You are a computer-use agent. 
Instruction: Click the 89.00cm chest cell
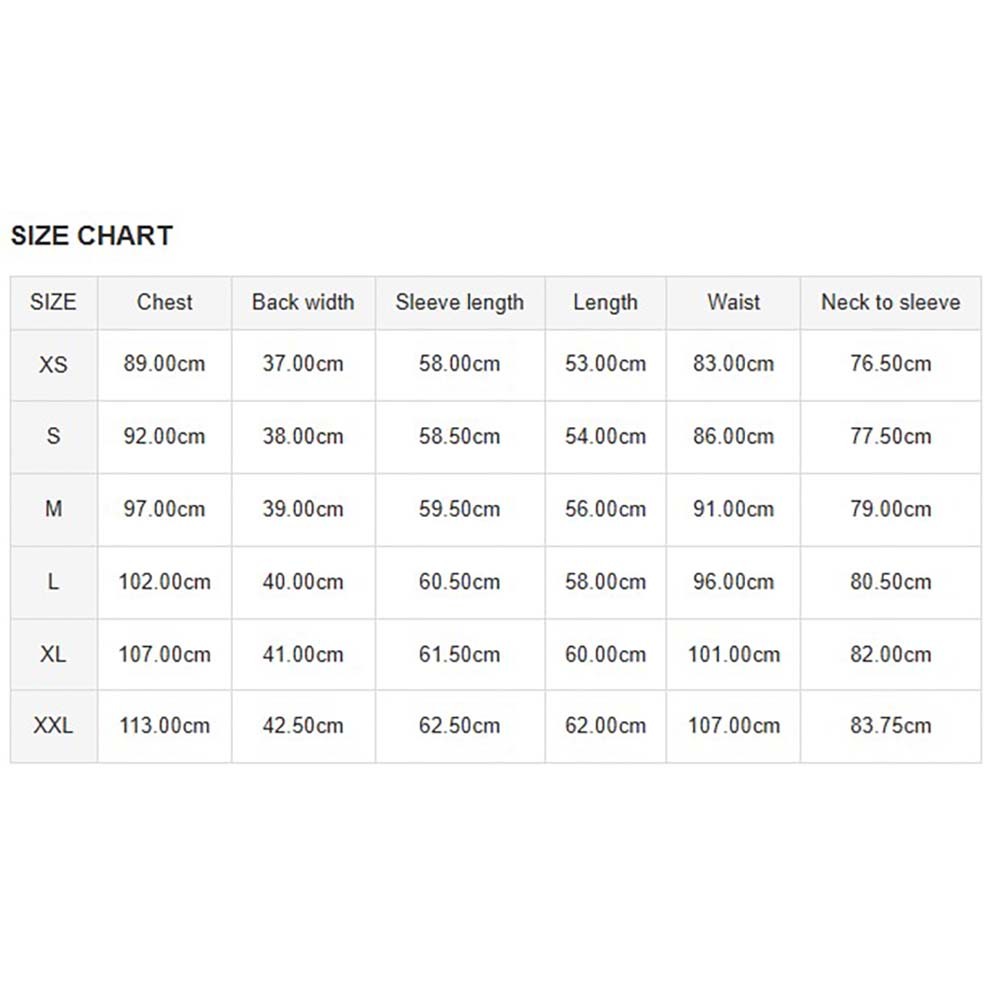point(164,364)
